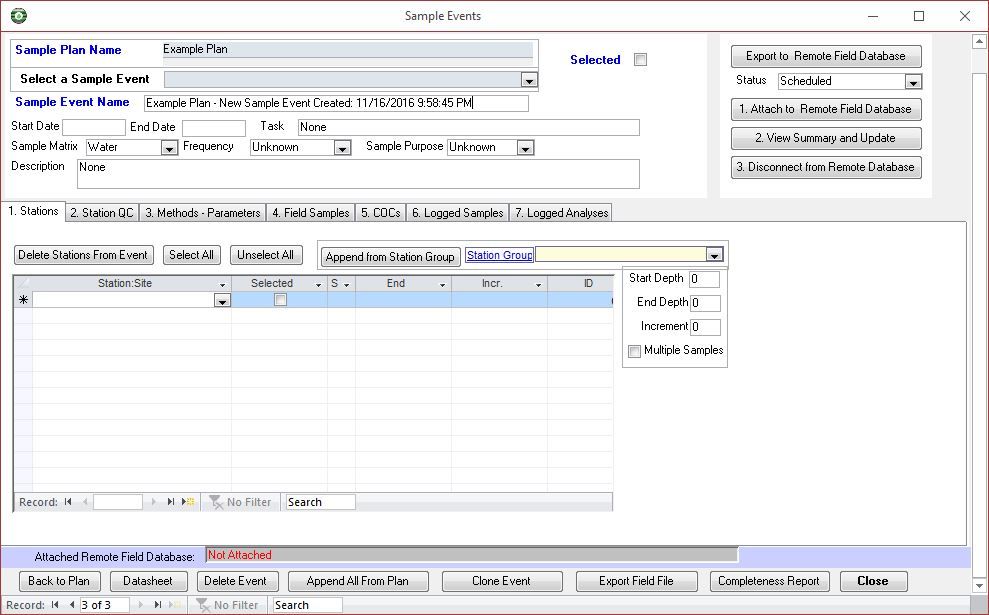Go to the 4. Field Samples tab

[311, 213]
